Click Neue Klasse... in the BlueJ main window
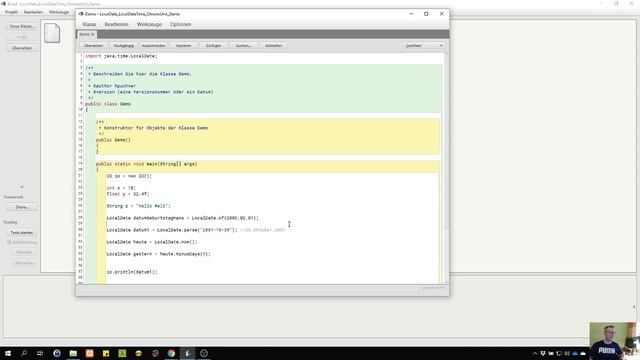Screen dimensions: 640x360 22,26
